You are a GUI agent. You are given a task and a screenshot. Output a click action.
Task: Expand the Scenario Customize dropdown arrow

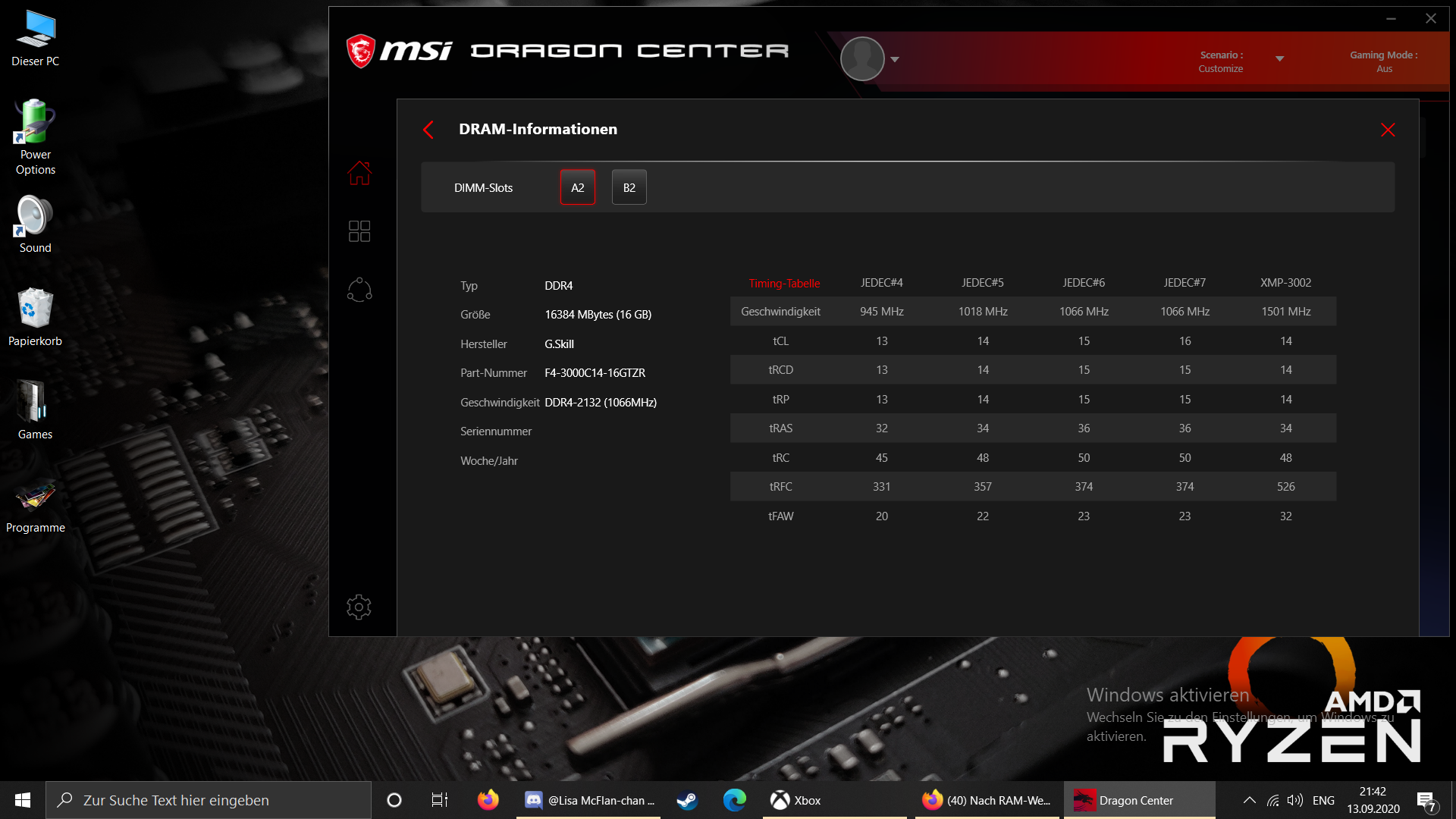[x=1280, y=59]
